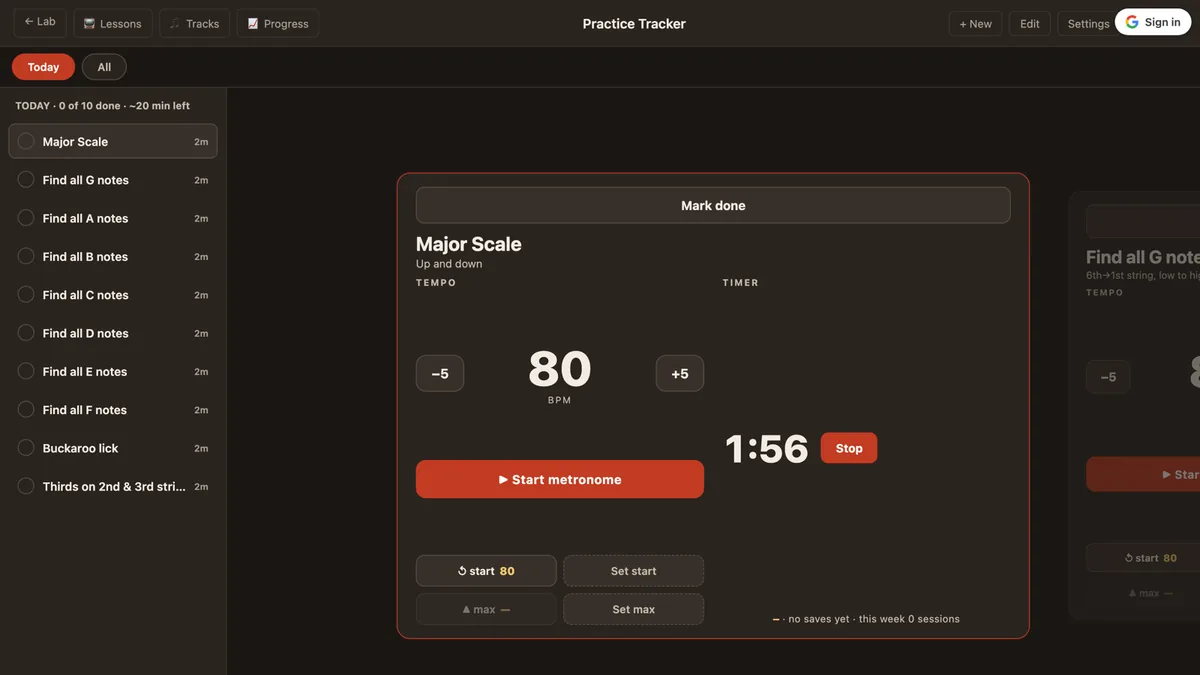This screenshot has height=675, width=1200.
Task: Select the Find all F notes text
Action: (x=85, y=410)
